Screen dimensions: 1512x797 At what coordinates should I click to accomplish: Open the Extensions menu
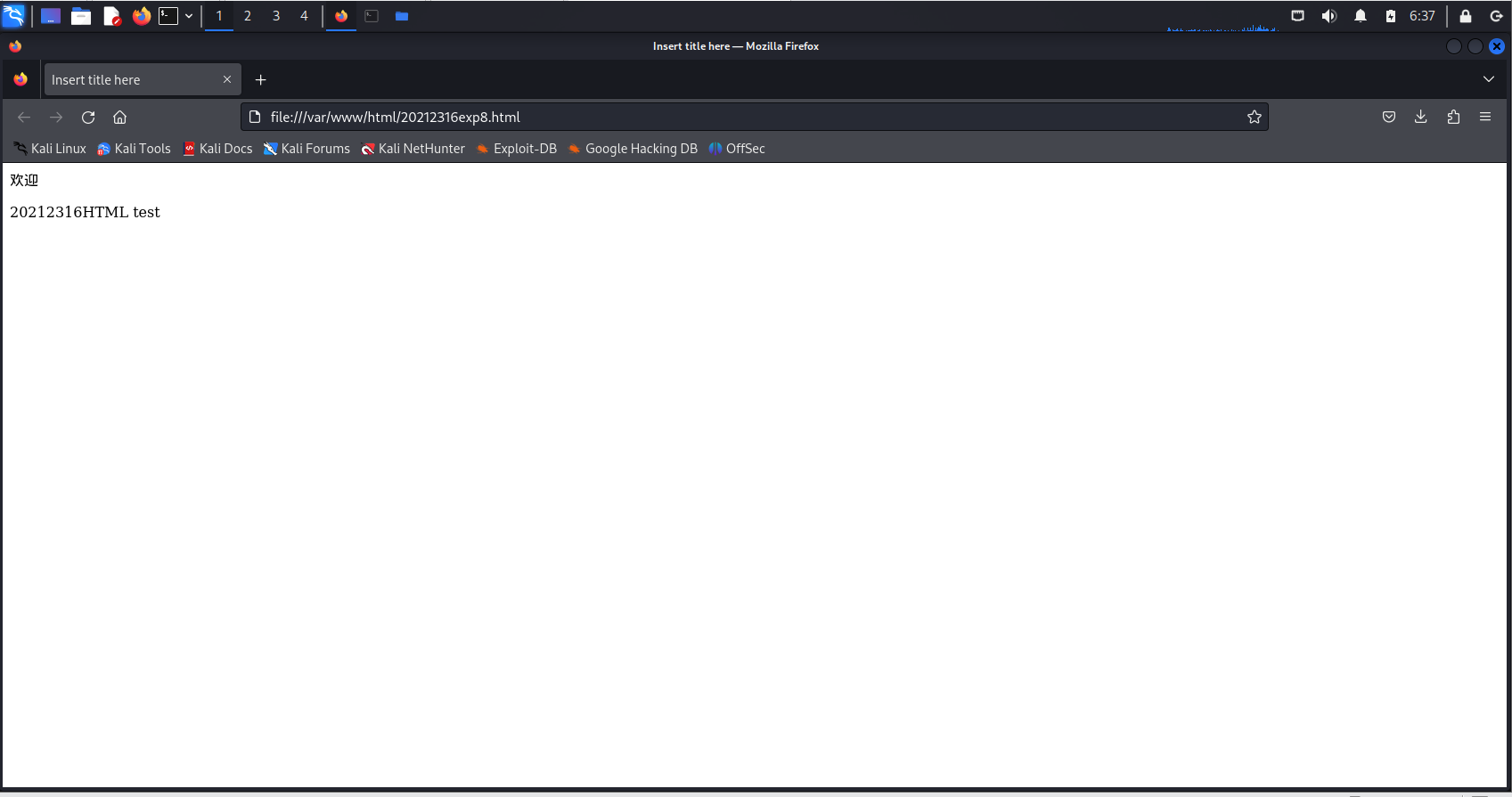[x=1452, y=117]
